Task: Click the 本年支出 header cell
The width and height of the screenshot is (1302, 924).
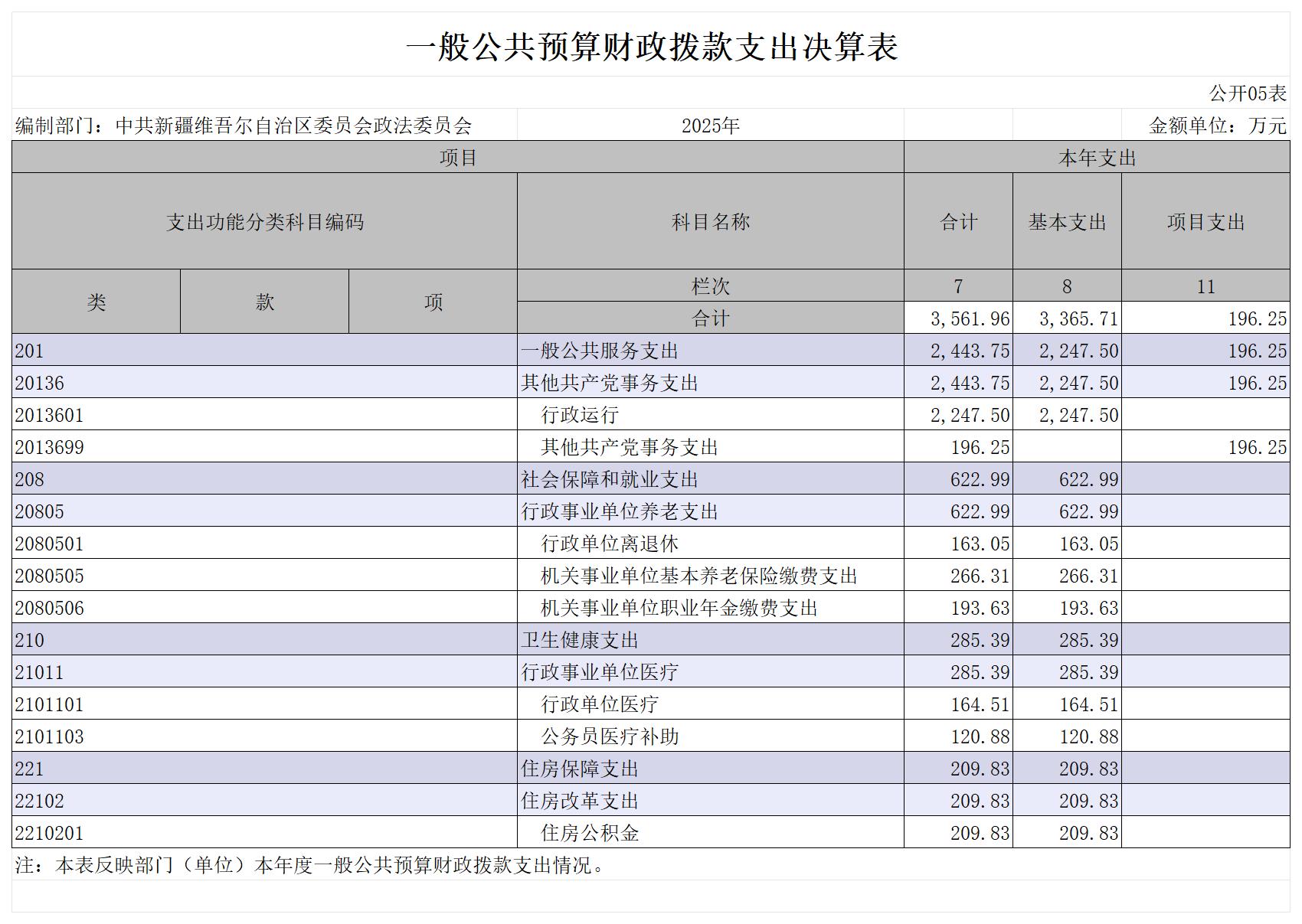Action: click(x=1097, y=157)
